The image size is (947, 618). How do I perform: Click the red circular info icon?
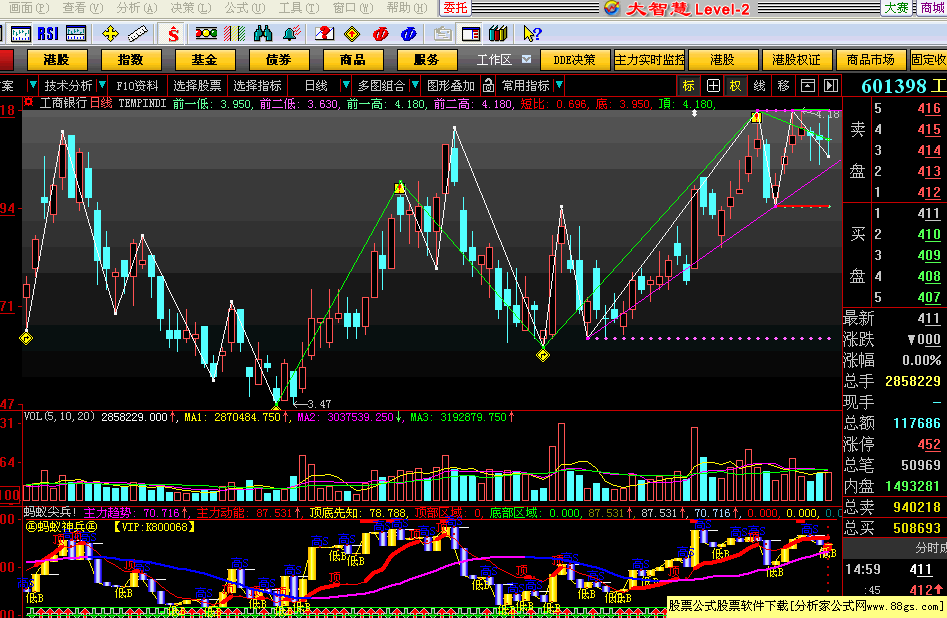click(380, 34)
